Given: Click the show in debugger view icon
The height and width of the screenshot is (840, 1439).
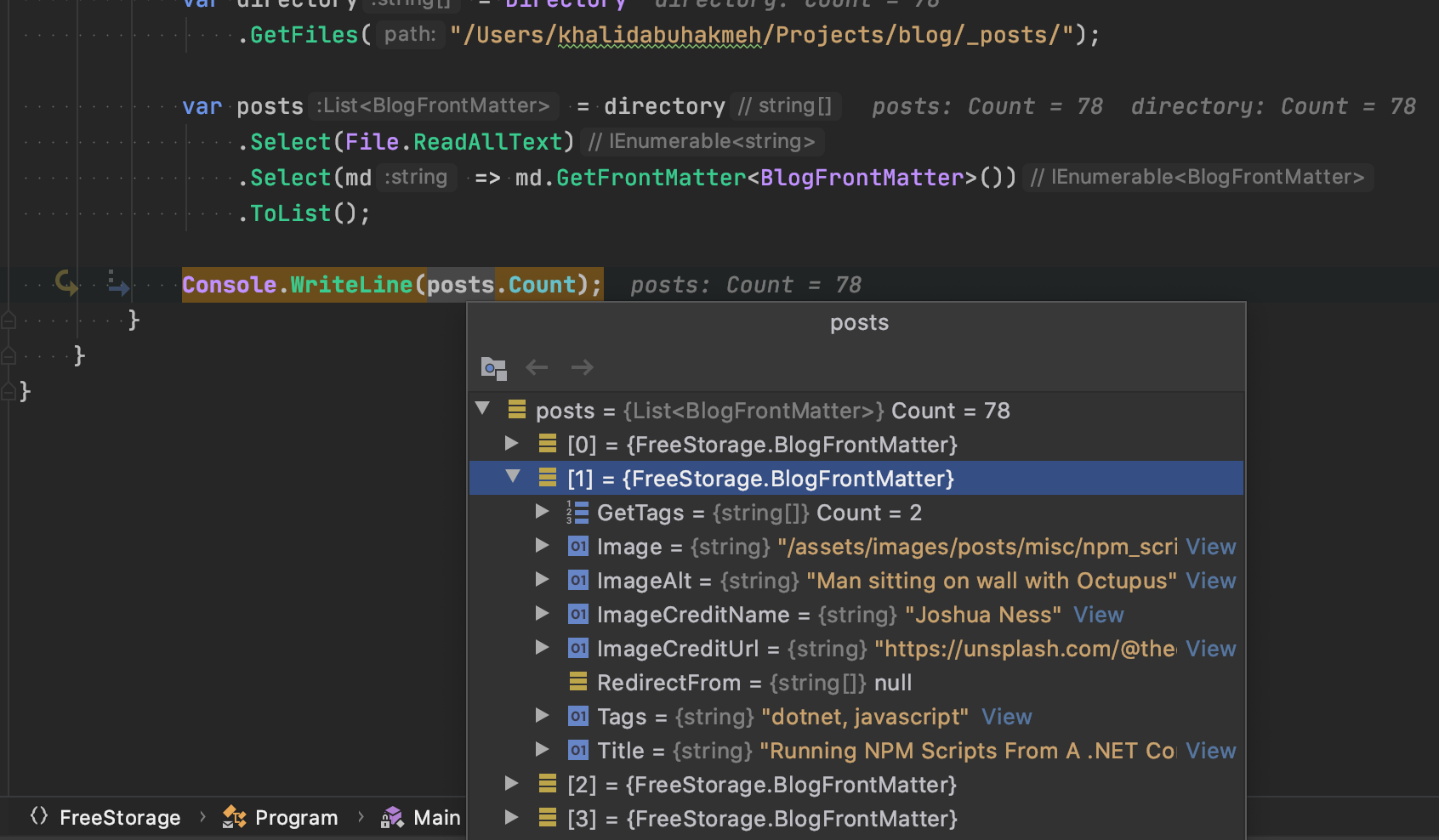Looking at the screenshot, I should [x=493, y=367].
